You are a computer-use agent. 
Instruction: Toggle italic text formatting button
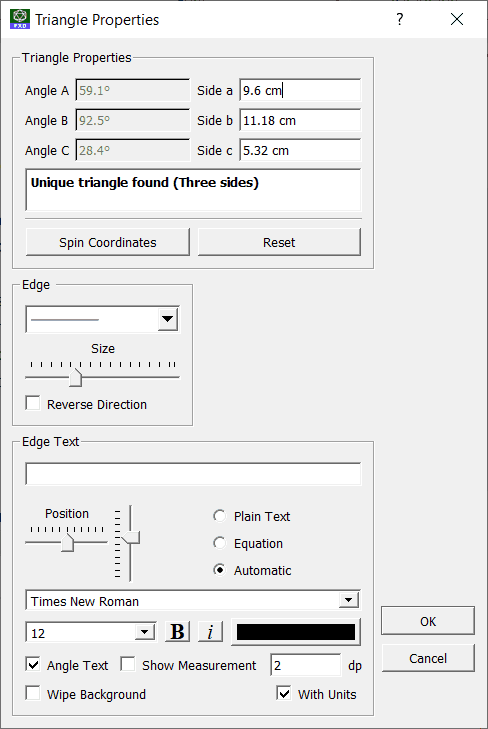click(210, 632)
